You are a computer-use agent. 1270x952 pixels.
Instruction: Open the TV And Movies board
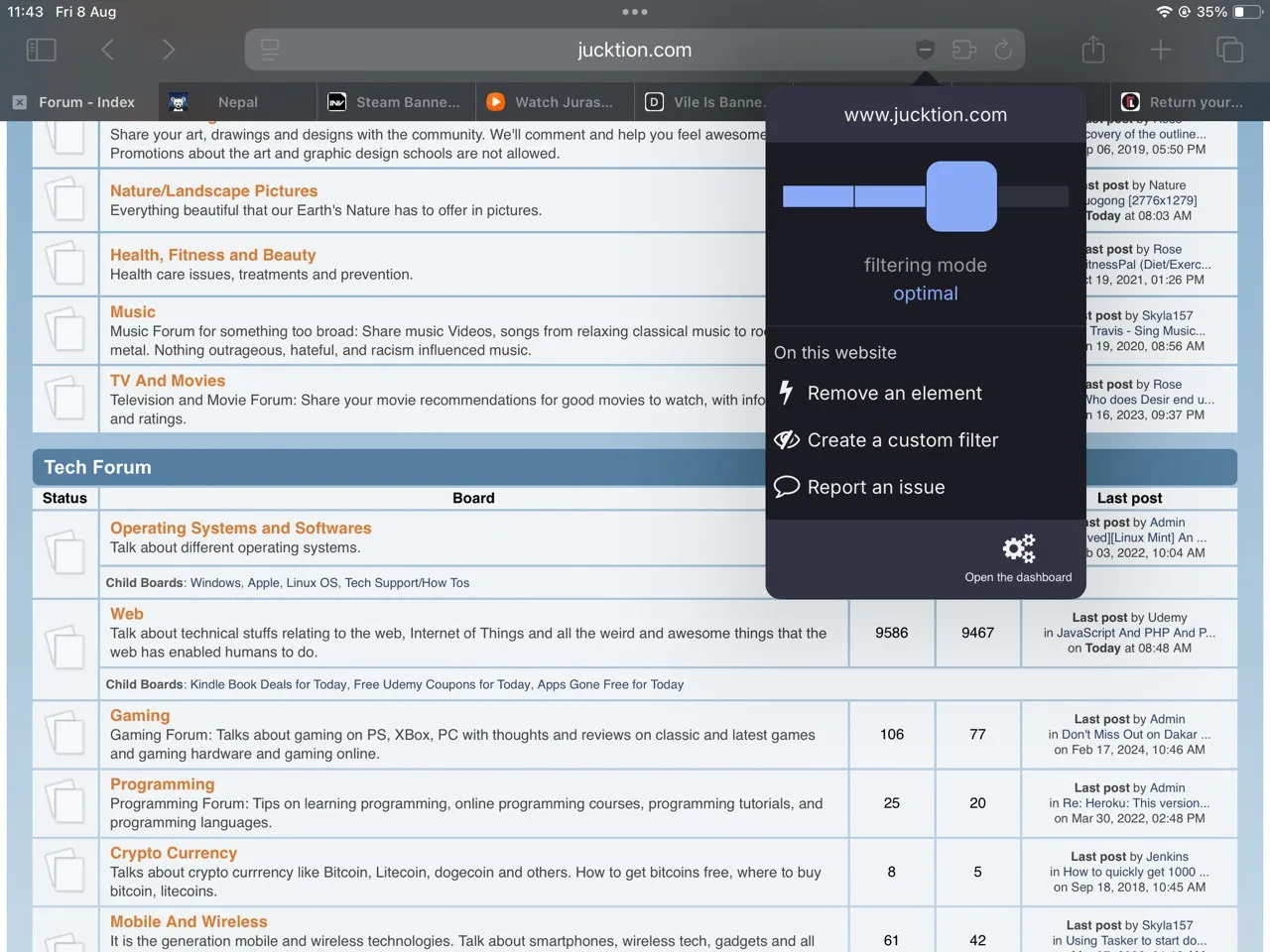coord(168,380)
